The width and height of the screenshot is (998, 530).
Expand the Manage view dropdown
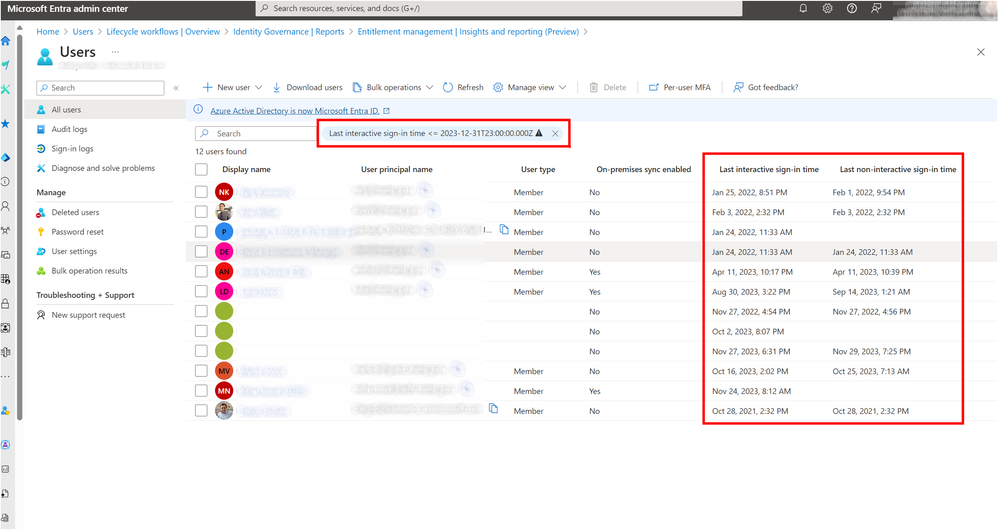point(563,87)
